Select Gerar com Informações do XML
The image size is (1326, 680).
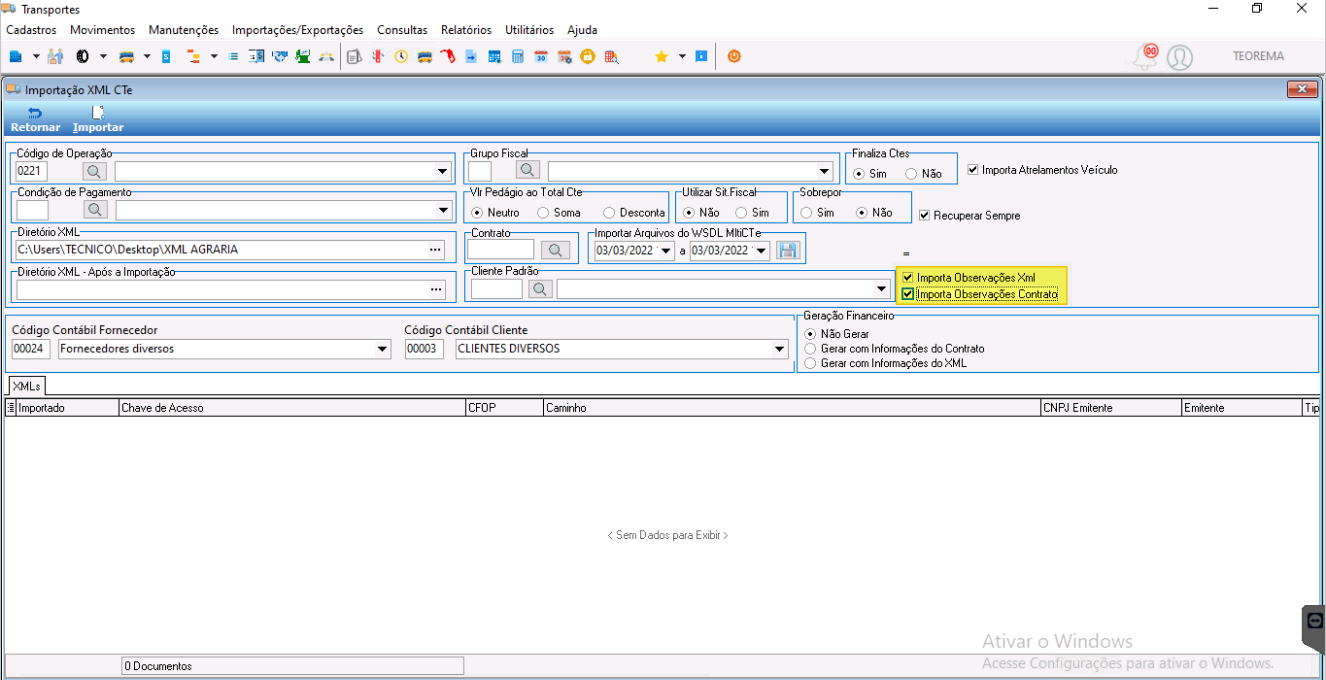coord(810,364)
